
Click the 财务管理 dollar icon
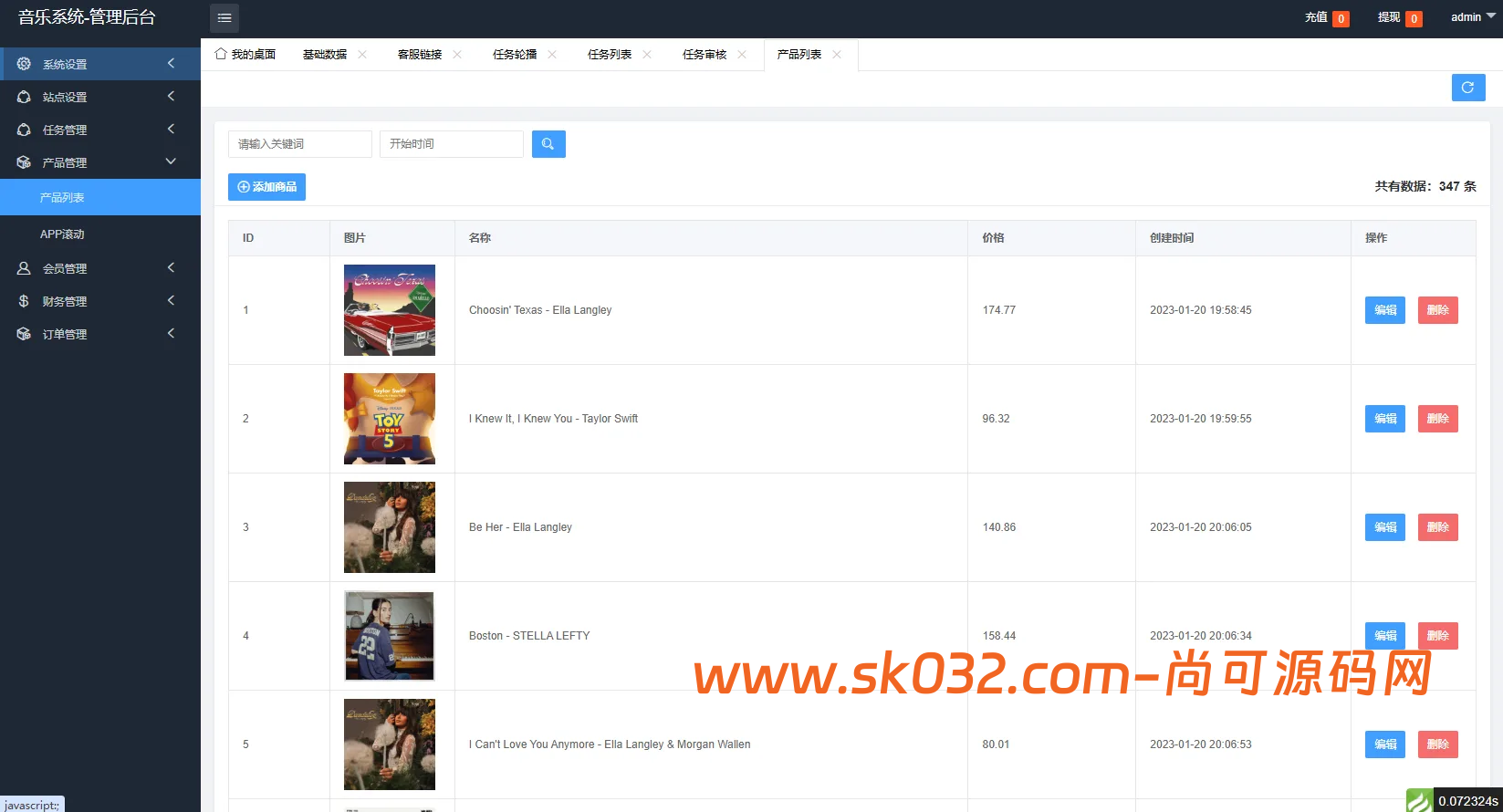click(x=24, y=301)
